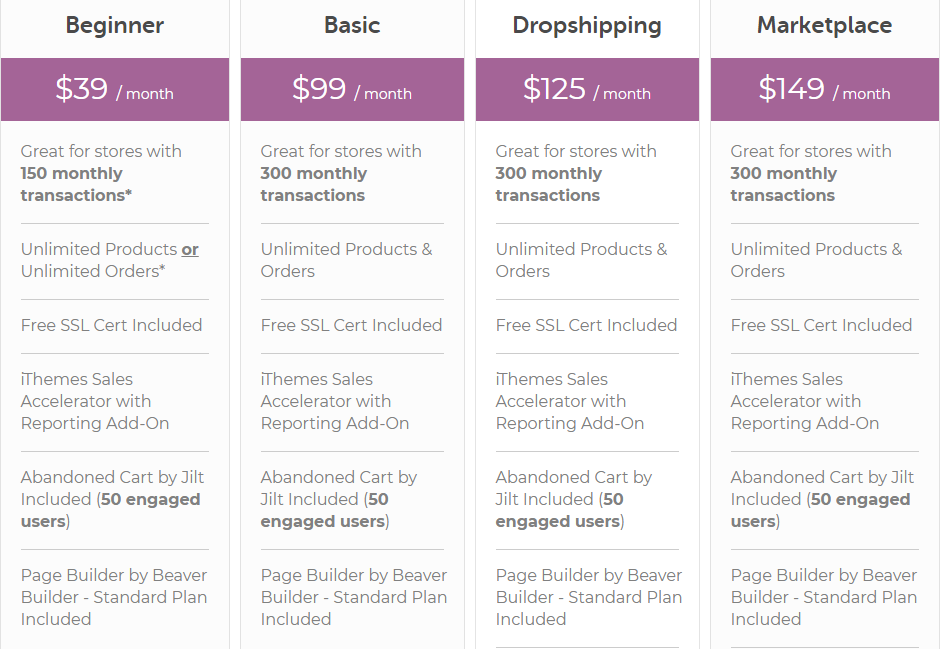
Task: Choose the $125 / month price banner
Action: (x=588, y=89)
